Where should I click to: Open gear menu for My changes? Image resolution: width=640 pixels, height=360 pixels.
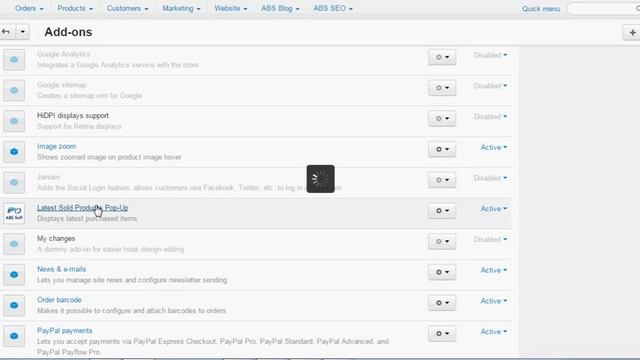pyautogui.click(x=442, y=241)
